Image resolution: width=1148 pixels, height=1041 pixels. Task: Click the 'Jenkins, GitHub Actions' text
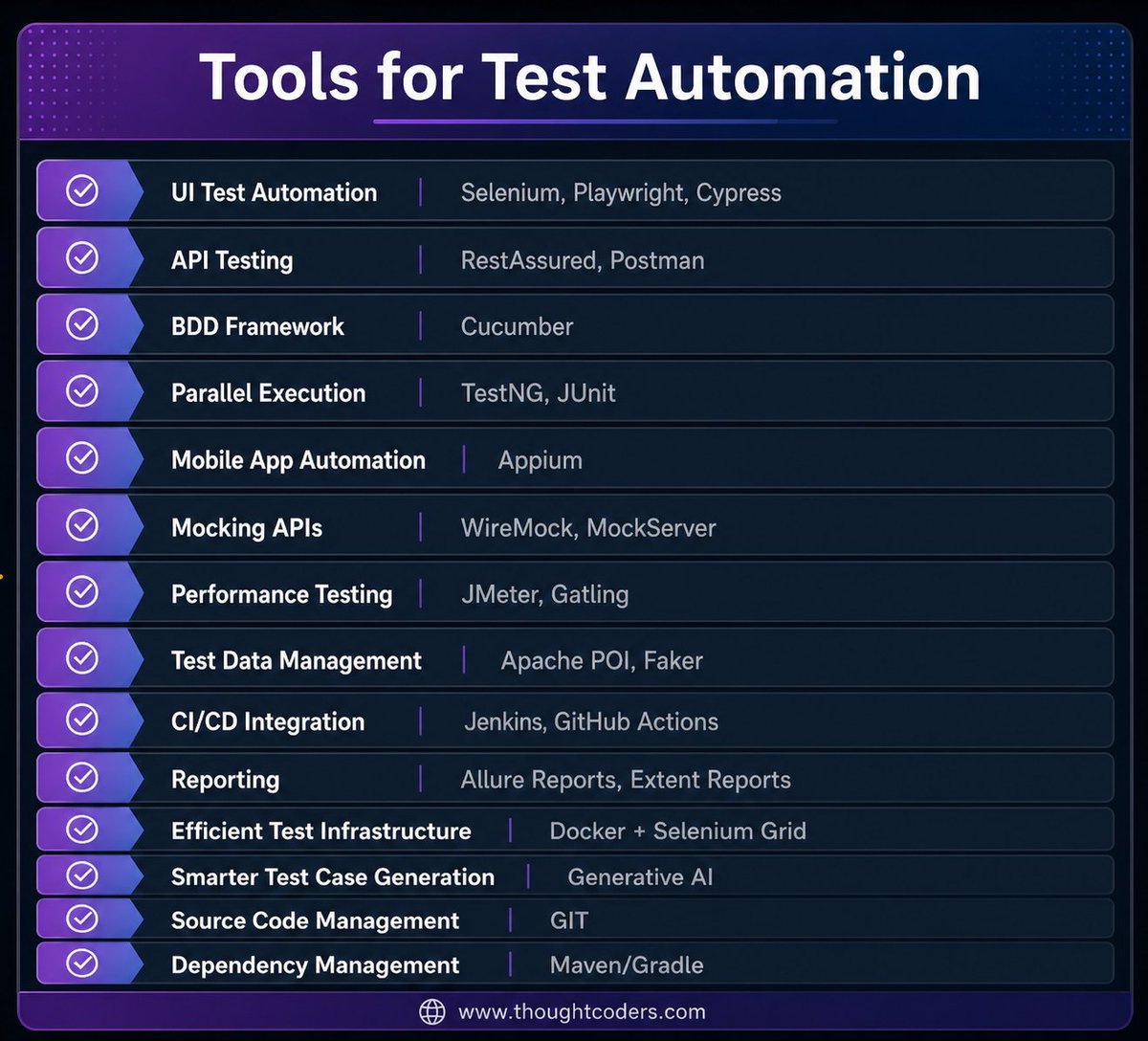tap(591, 721)
